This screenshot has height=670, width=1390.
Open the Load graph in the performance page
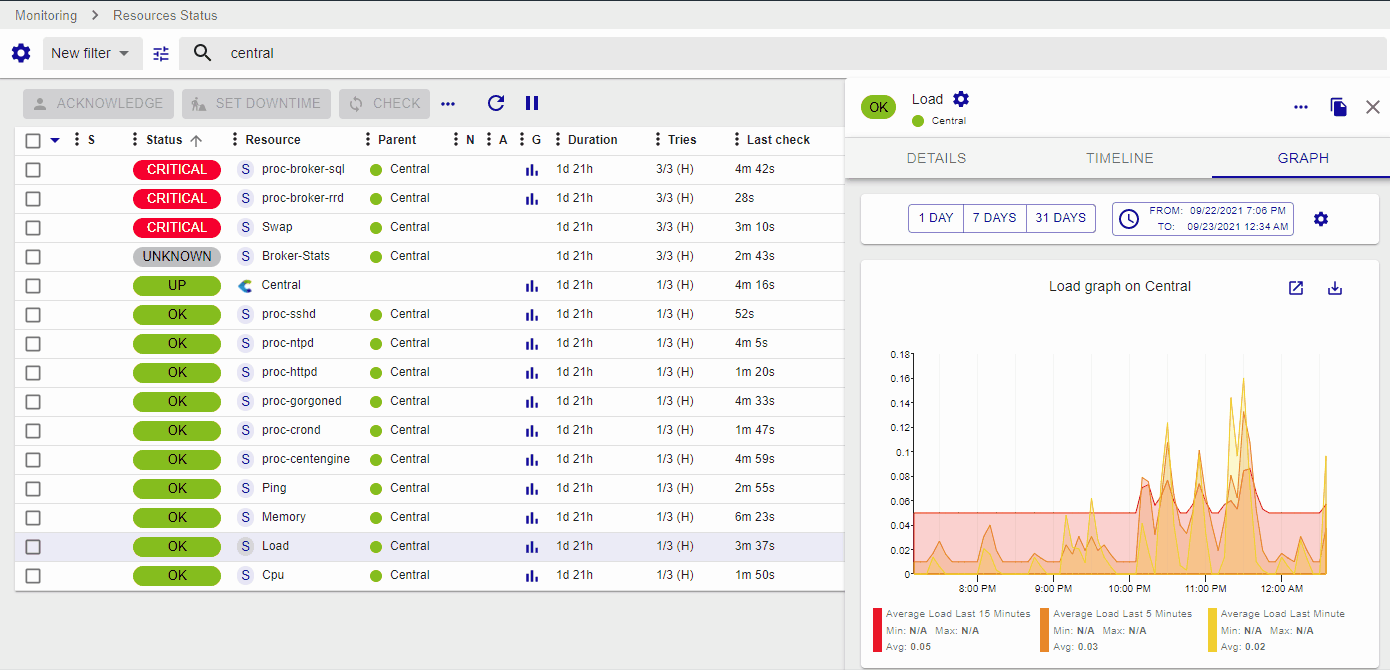pos(1296,288)
